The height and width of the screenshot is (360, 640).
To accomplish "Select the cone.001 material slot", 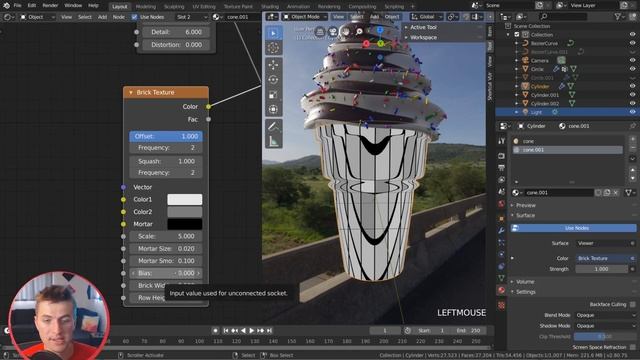I will coord(567,150).
